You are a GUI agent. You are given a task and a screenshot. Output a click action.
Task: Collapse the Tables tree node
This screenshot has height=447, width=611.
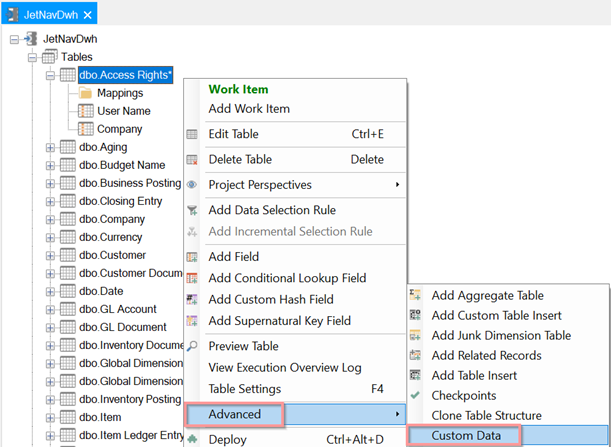pos(33,57)
